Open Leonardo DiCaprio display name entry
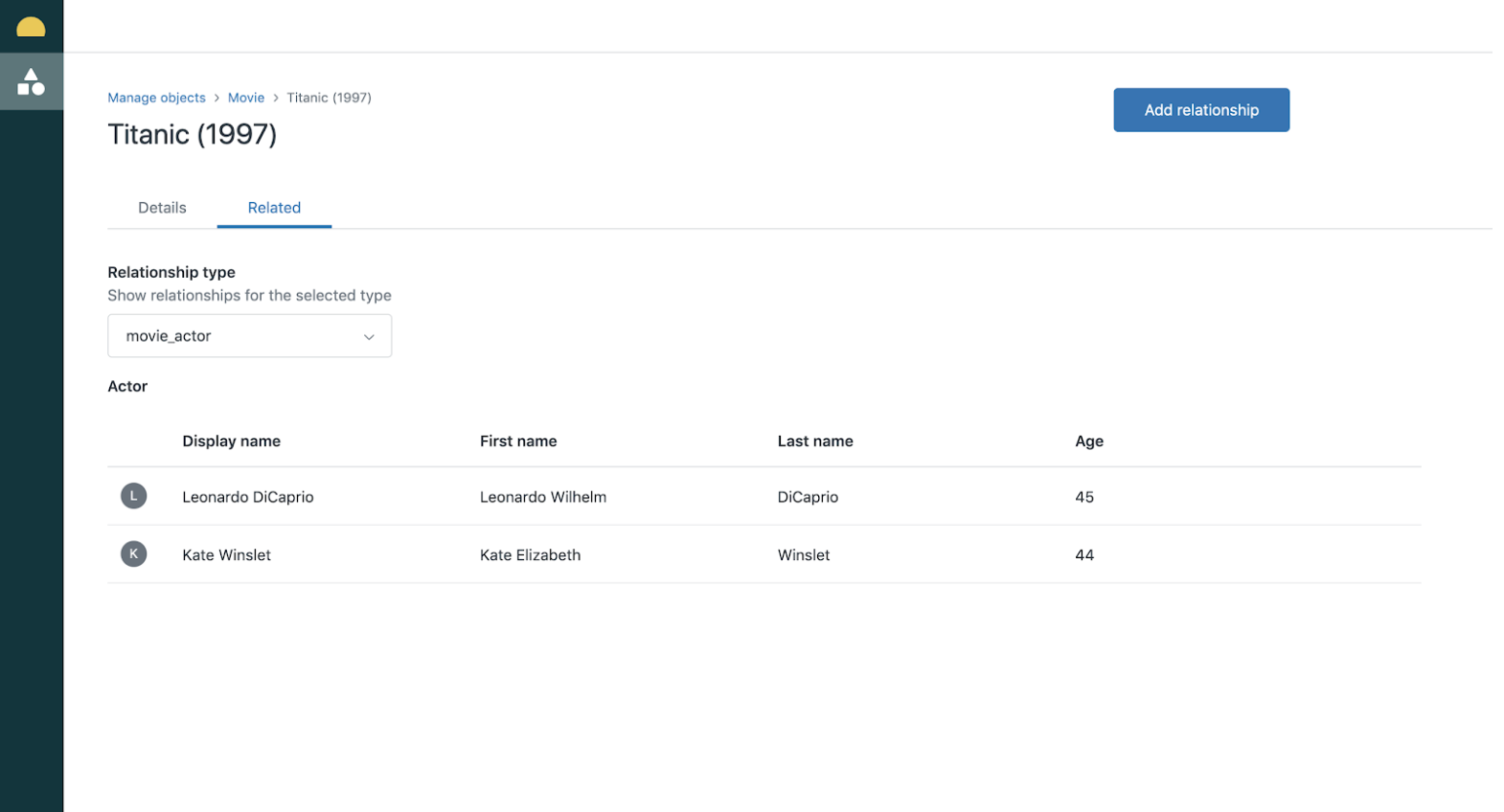 (x=248, y=497)
